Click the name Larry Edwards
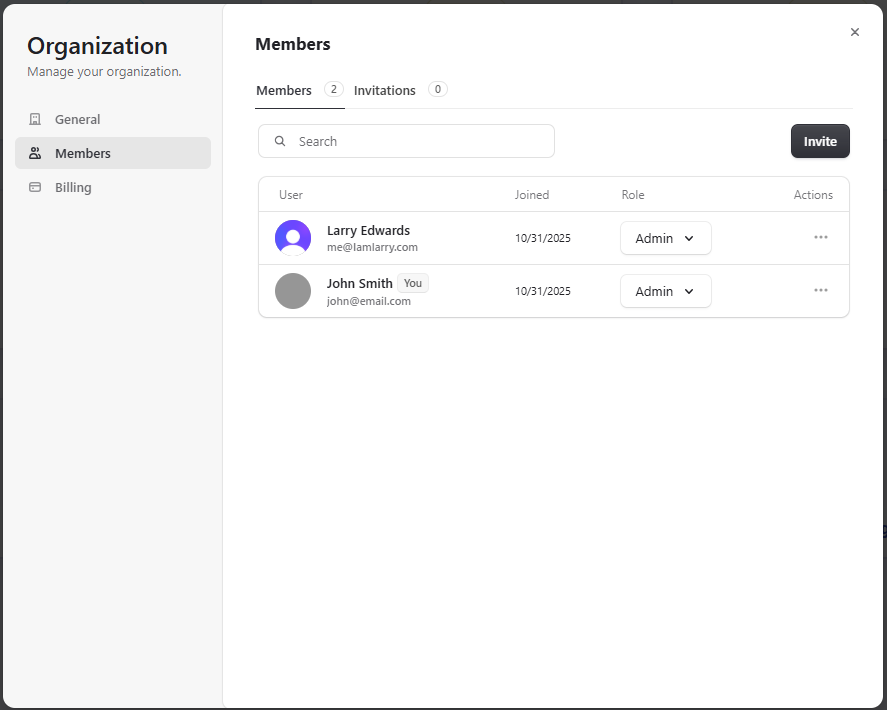Viewport: 887px width, 710px height. [368, 230]
